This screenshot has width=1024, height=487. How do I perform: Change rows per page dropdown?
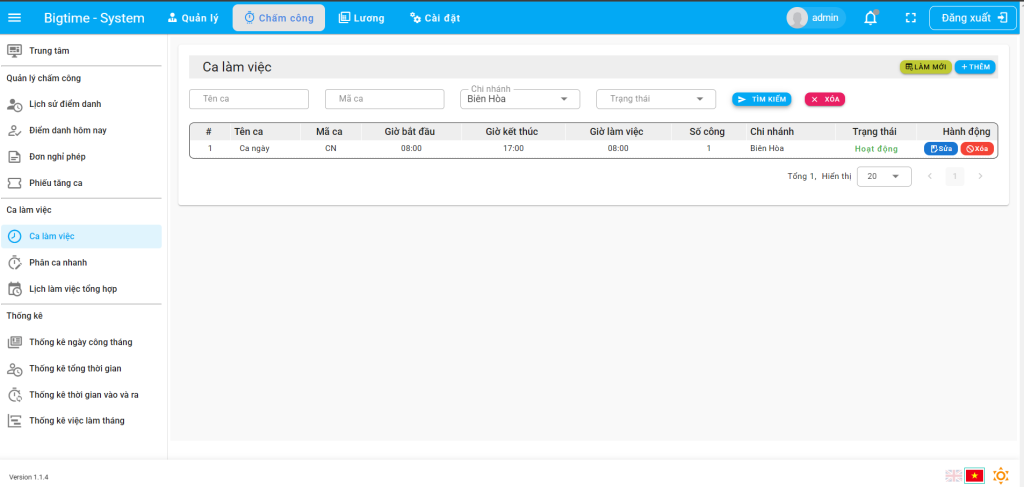click(884, 176)
